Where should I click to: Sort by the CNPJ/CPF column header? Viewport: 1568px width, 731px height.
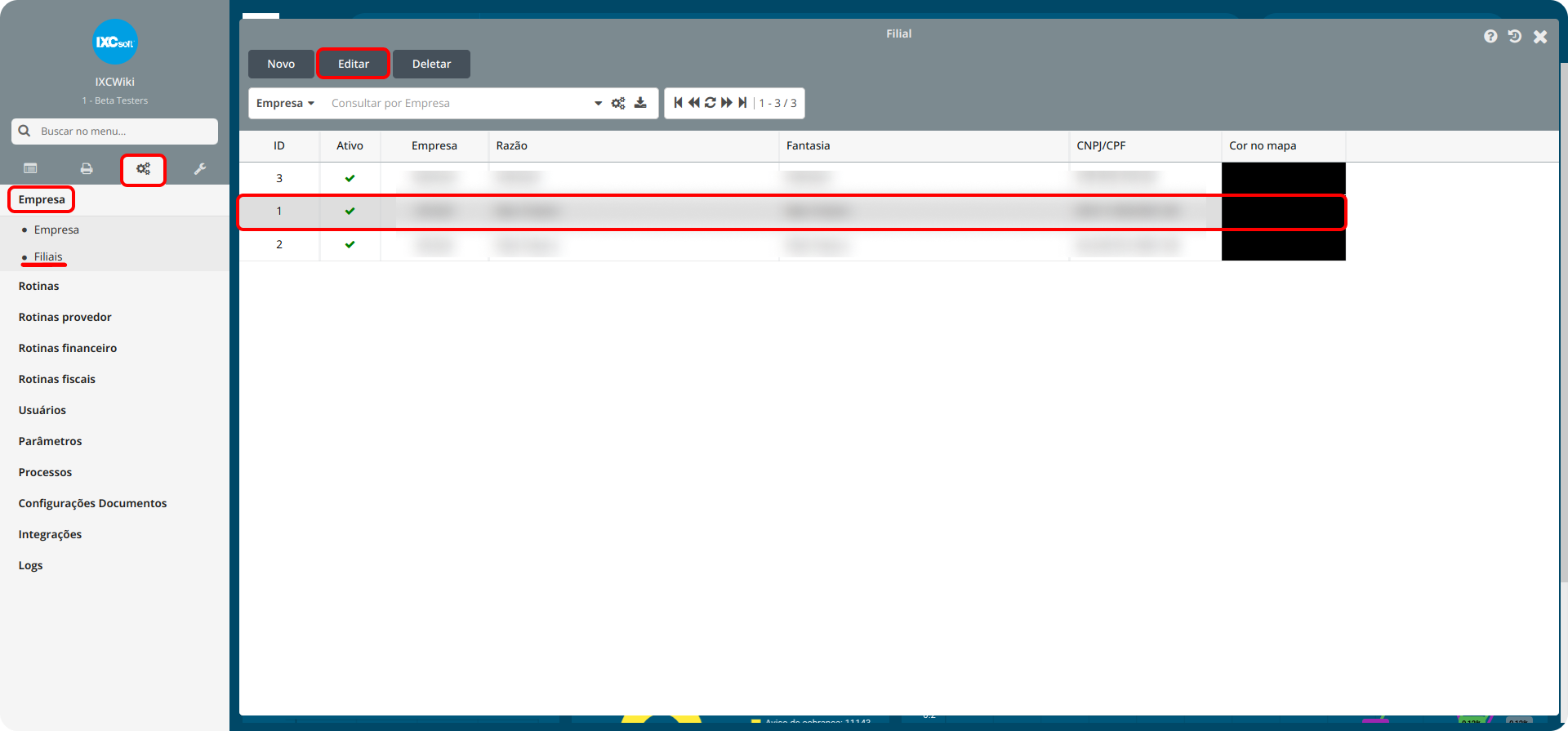(x=1145, y=145)
